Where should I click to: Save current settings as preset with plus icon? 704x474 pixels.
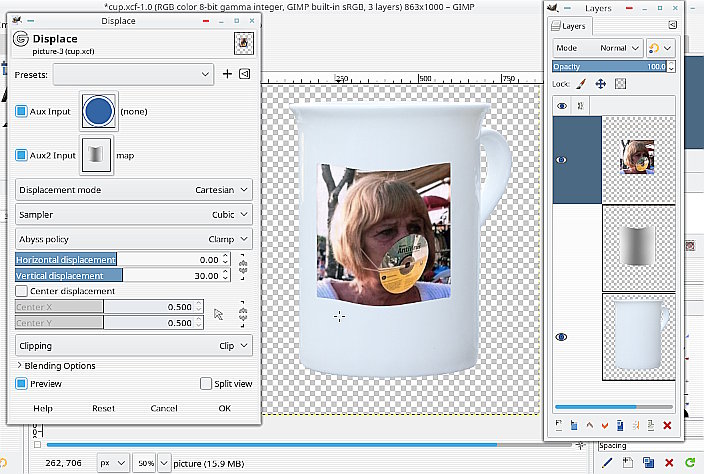227,74
